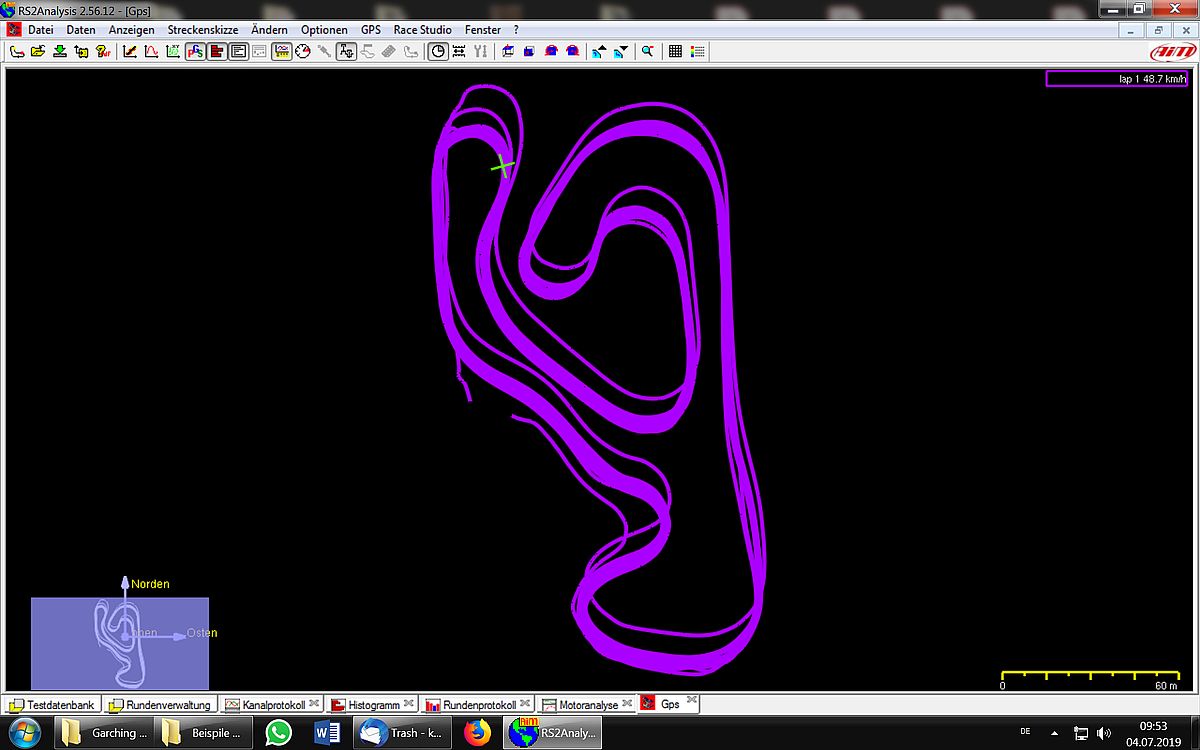Click the question mark help toolbar icon
Viewport: 1200px width, 750px height.
(x=103, y=51)
